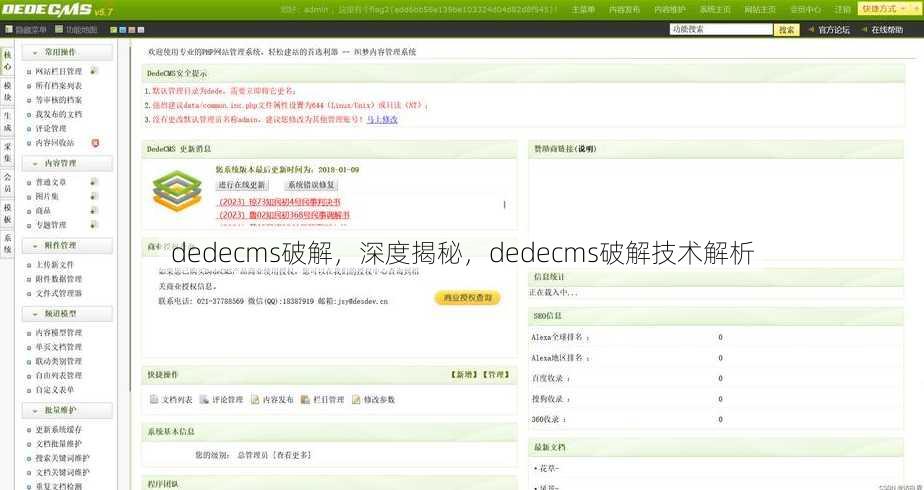
Task: Focus the 功能搜索 search input field
Action: 721,29
